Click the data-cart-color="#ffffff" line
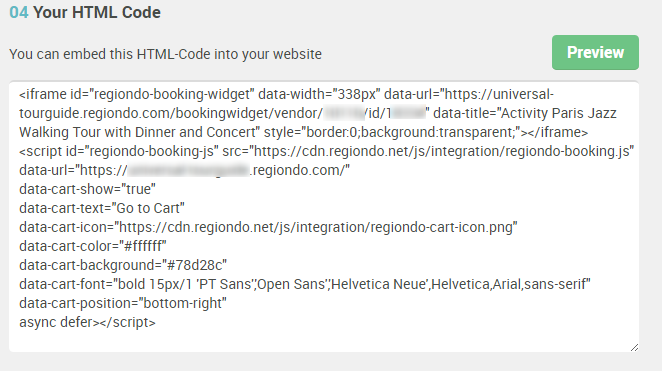Viewport: 662px width, 371px height. (x=93, y=246)
